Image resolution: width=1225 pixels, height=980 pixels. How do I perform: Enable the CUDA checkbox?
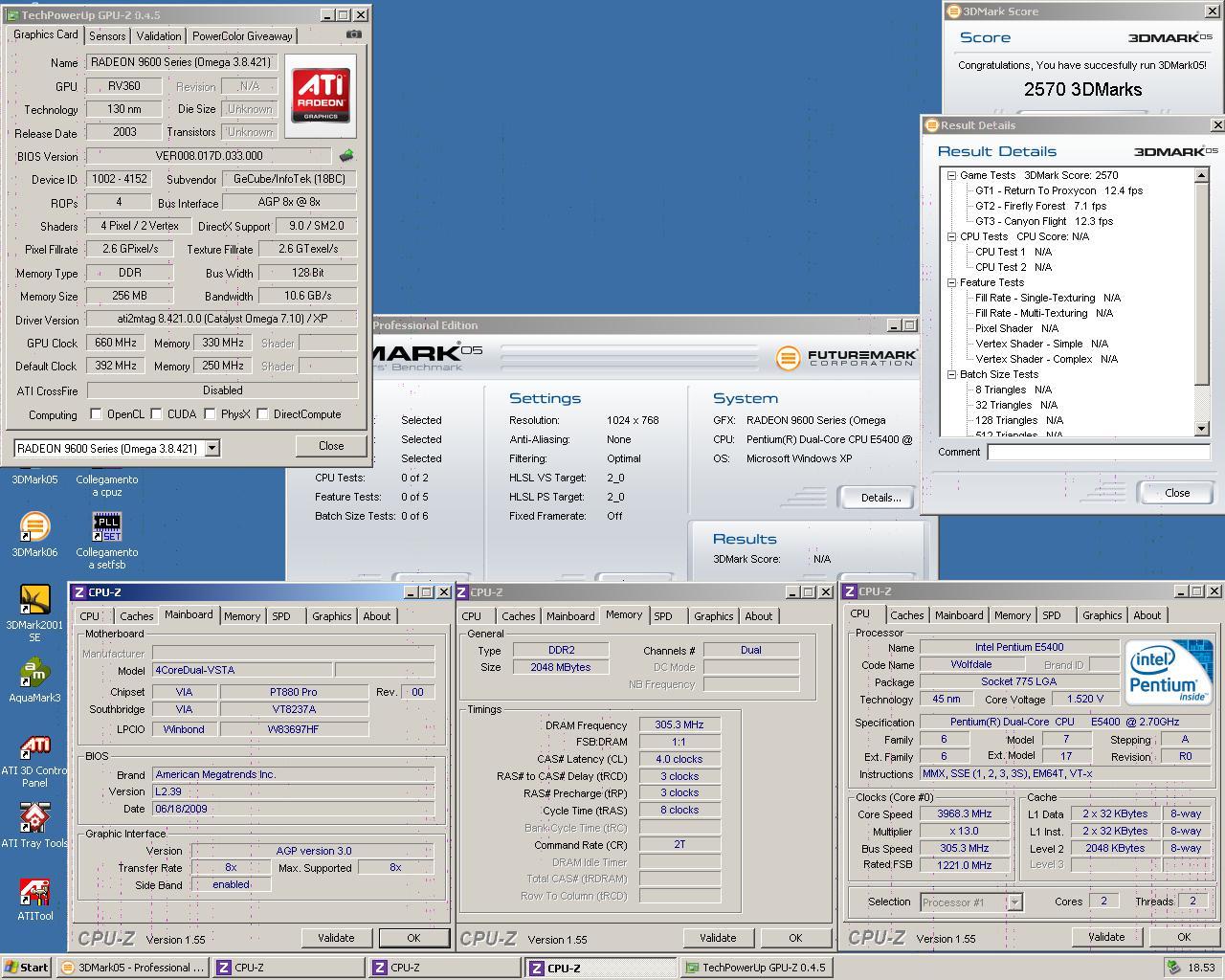[157, 414]
